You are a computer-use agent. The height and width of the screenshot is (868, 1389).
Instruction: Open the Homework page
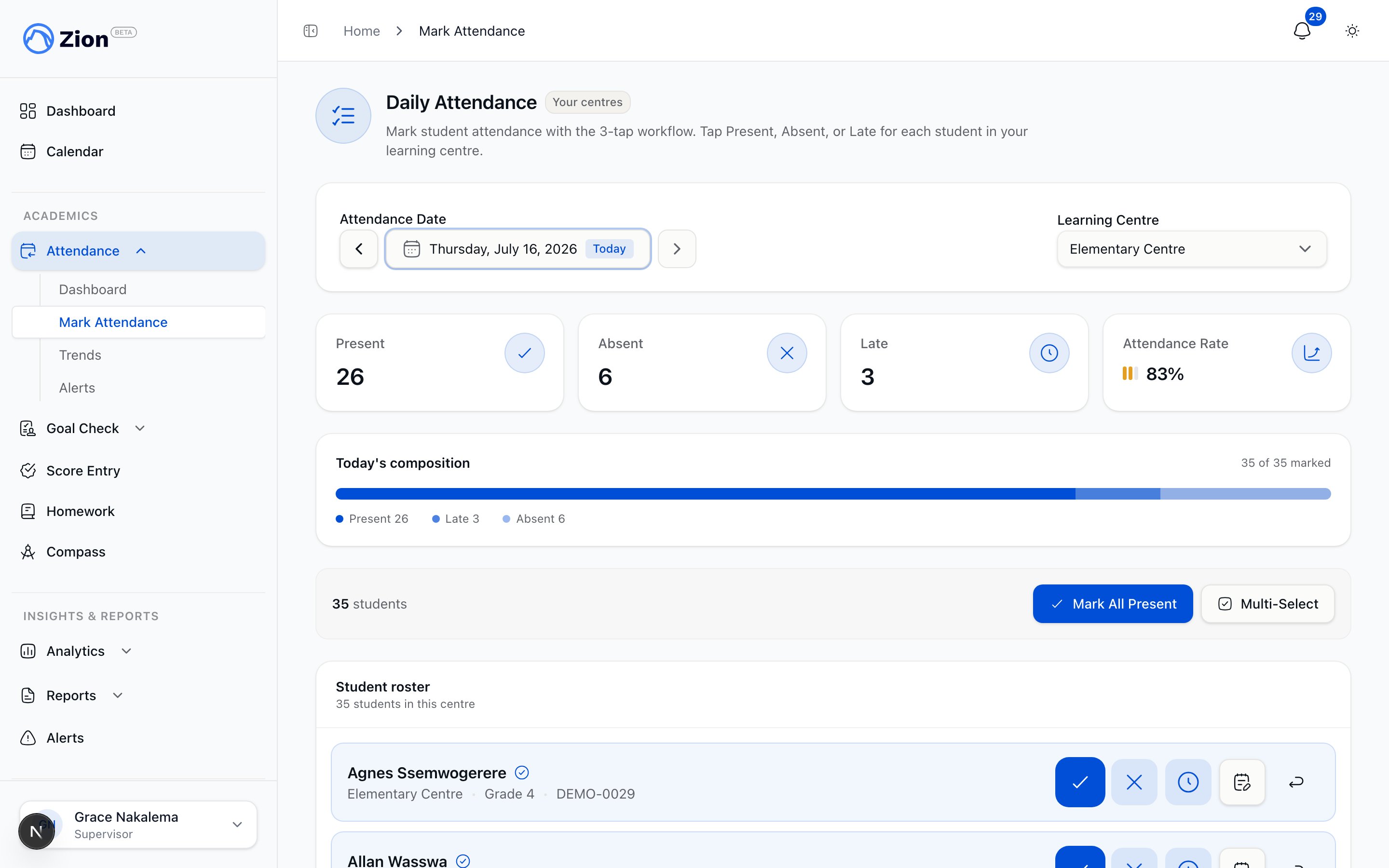click(81, 512)
